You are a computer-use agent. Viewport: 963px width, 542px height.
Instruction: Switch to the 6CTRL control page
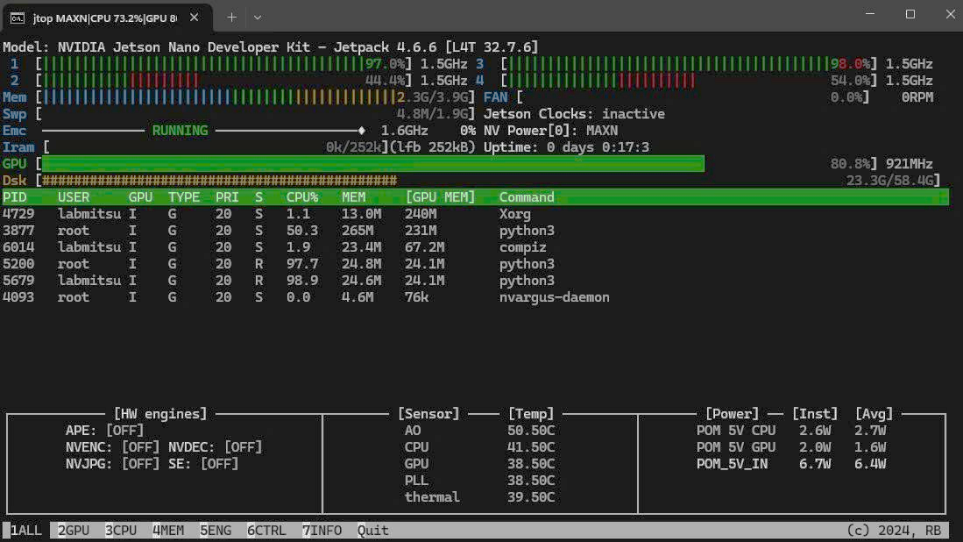coord(267,530)
